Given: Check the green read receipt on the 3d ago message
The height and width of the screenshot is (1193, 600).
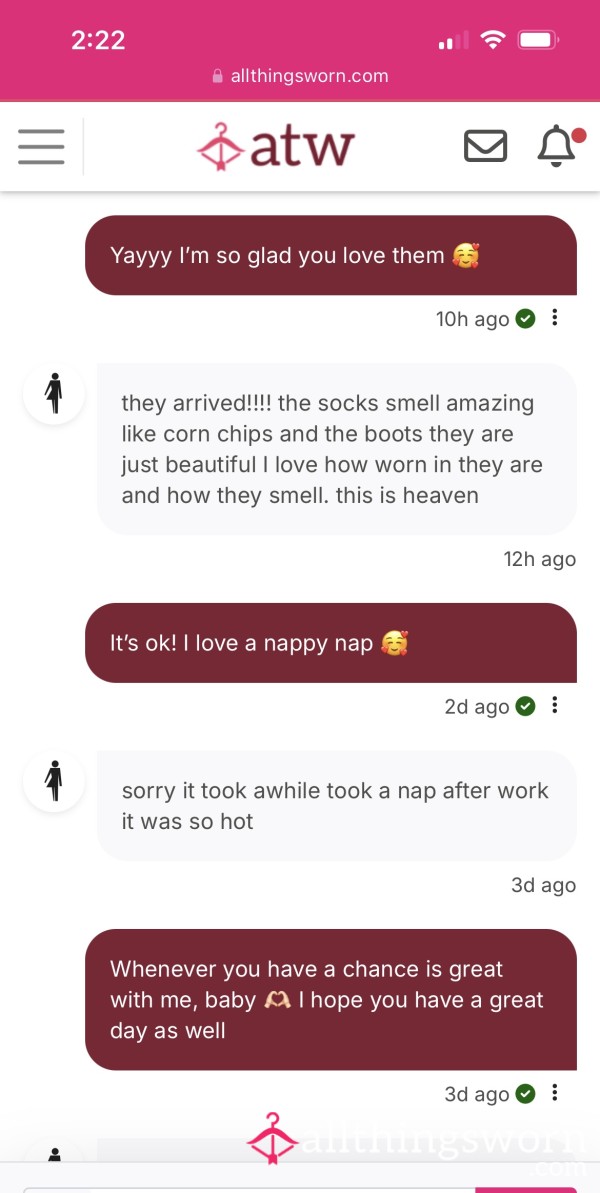Looking at the screenshot, I should [525, 1094].
